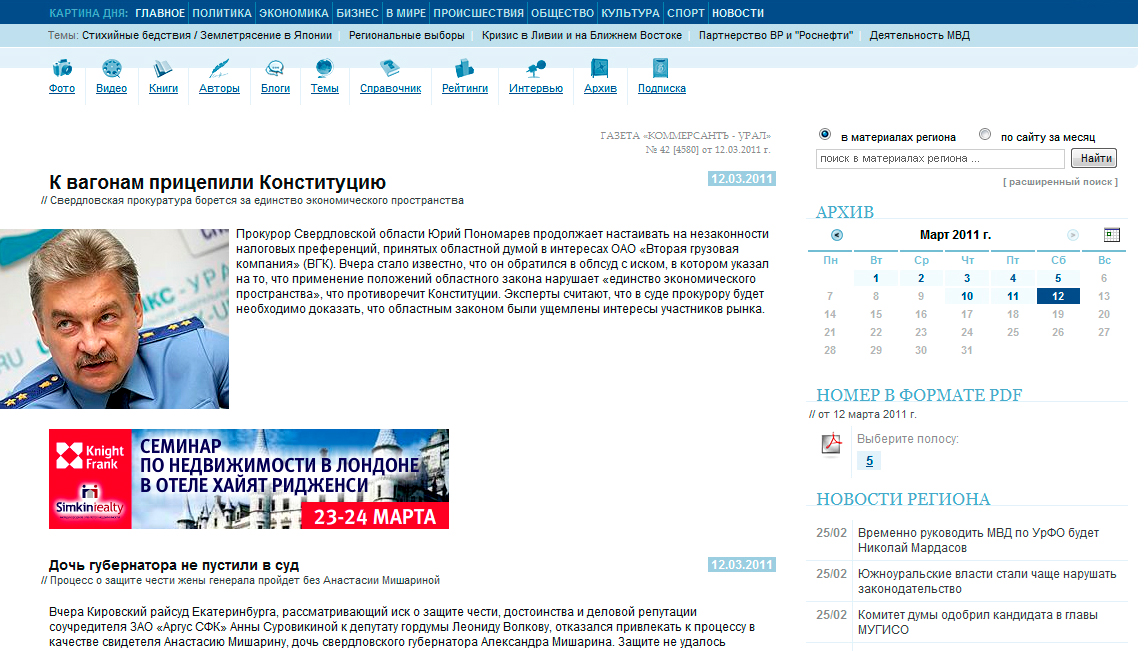Open the calendar view icon in archive
Screen dimensions: 1144x651
click(1112, 235)
